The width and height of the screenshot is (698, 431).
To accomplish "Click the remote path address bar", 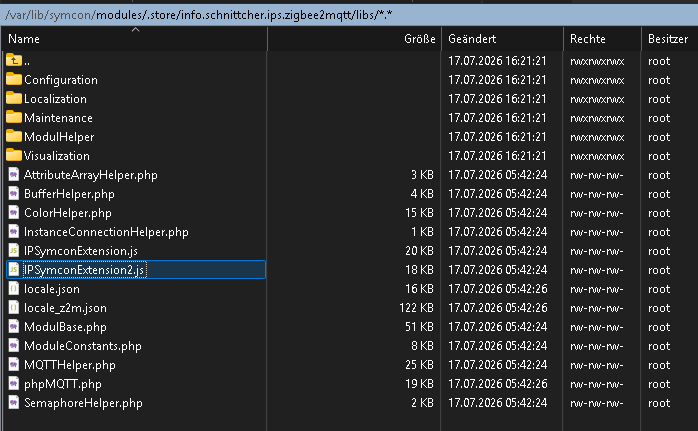I will point(349,15).
